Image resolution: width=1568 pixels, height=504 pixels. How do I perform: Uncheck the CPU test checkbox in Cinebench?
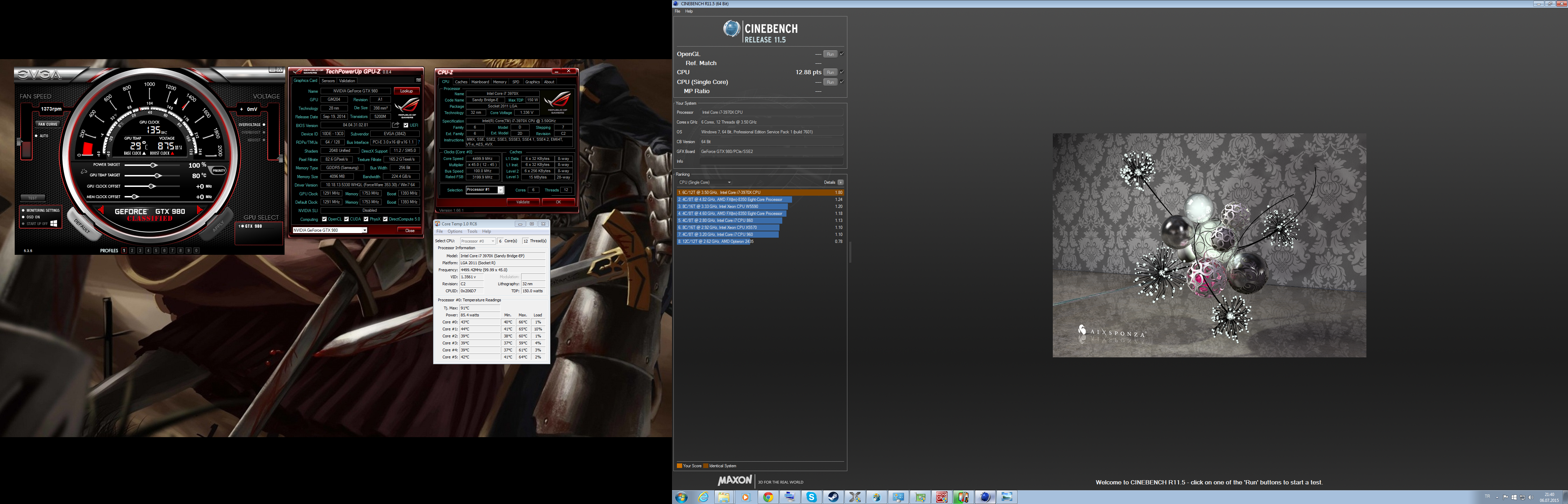pyautogui.click(x=842, y=72)
